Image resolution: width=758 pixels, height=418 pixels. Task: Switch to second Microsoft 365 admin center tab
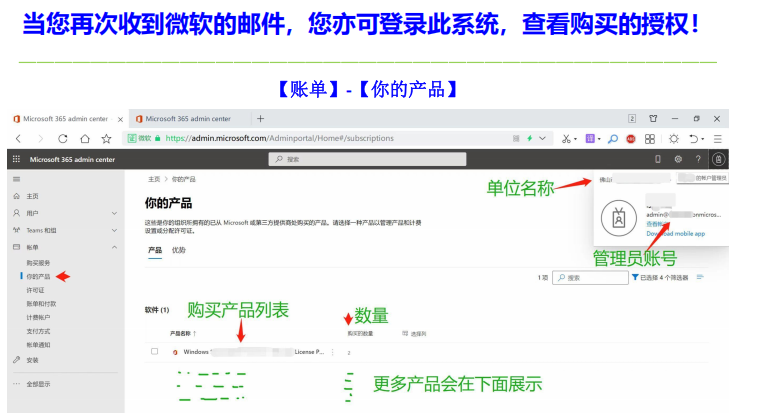(x=188, y=118)
